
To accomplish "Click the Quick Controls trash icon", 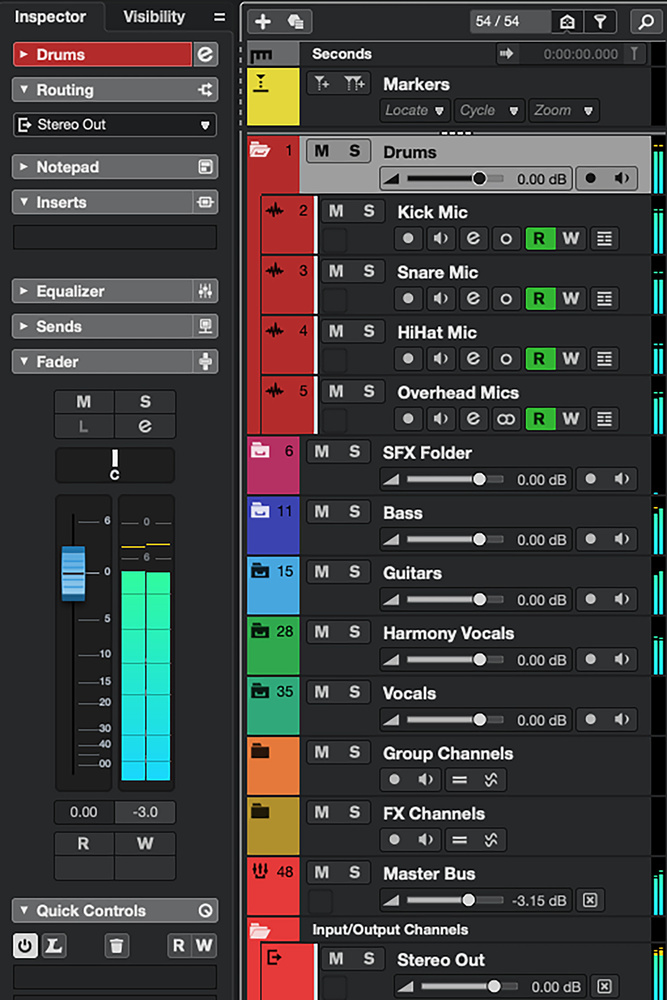I will (116, 945).
